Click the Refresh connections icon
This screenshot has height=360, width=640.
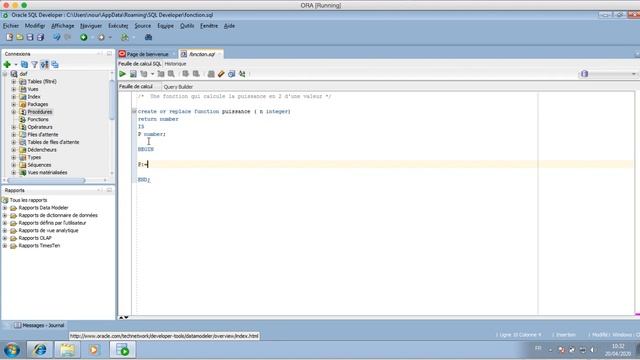pyautogui.click(x=24, y=64)
